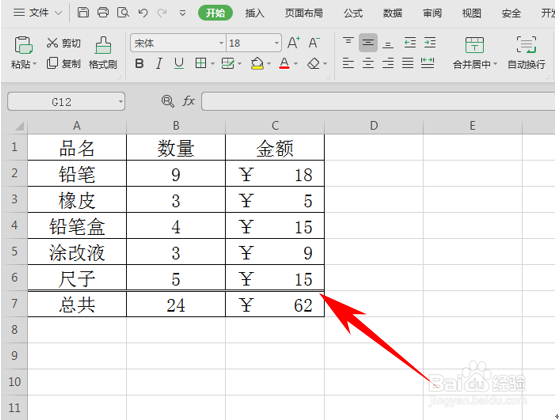Open the 安全 tab

pos(511,13)
